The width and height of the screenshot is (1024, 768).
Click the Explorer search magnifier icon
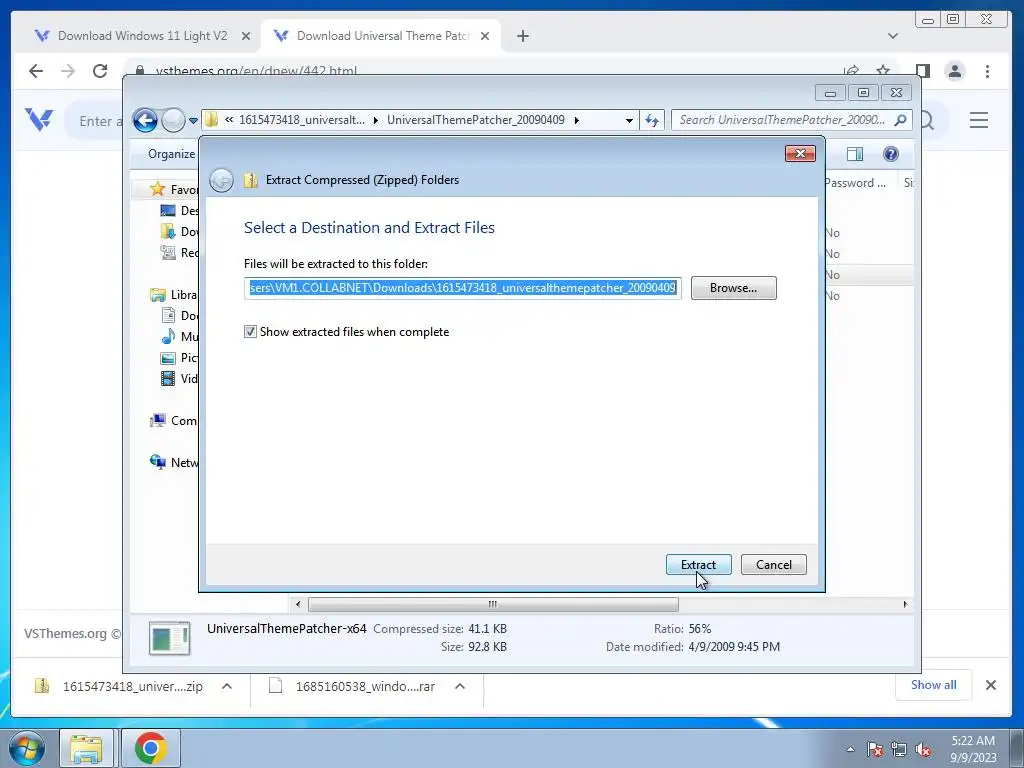pyautogui.click(x=901, y=120)
